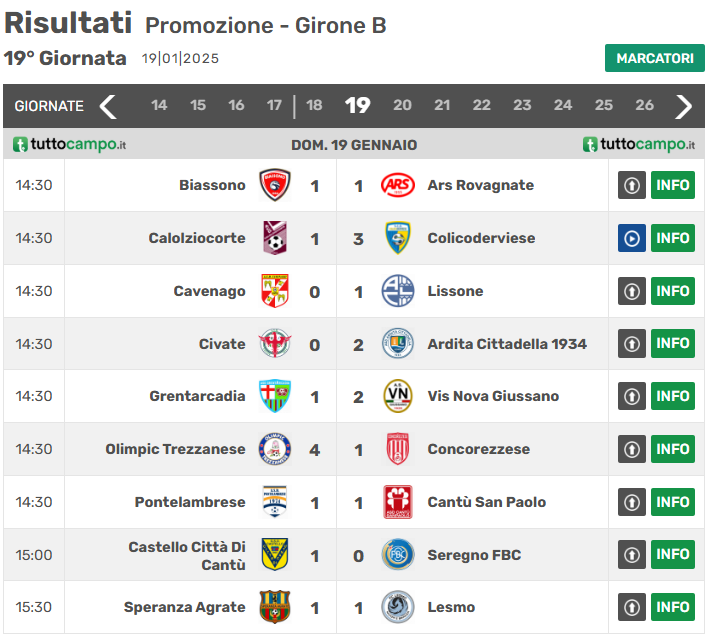Click the Vis Nova Giussano crest

tap(397, 396)
